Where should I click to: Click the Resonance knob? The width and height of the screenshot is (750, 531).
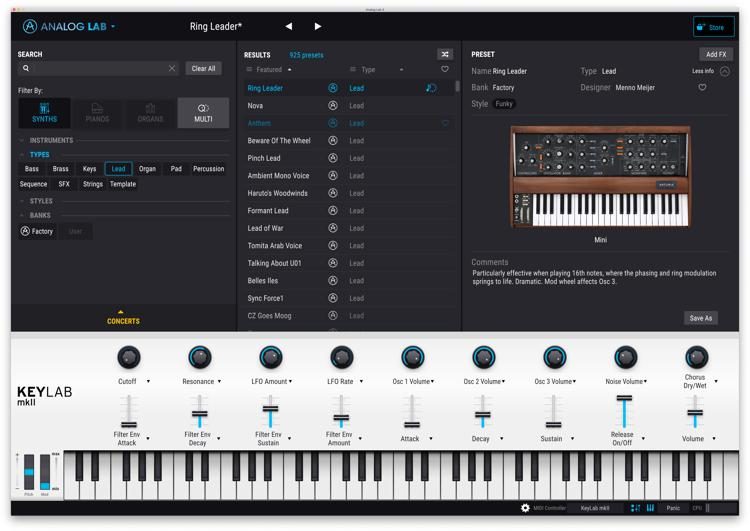tap(199, 357)
